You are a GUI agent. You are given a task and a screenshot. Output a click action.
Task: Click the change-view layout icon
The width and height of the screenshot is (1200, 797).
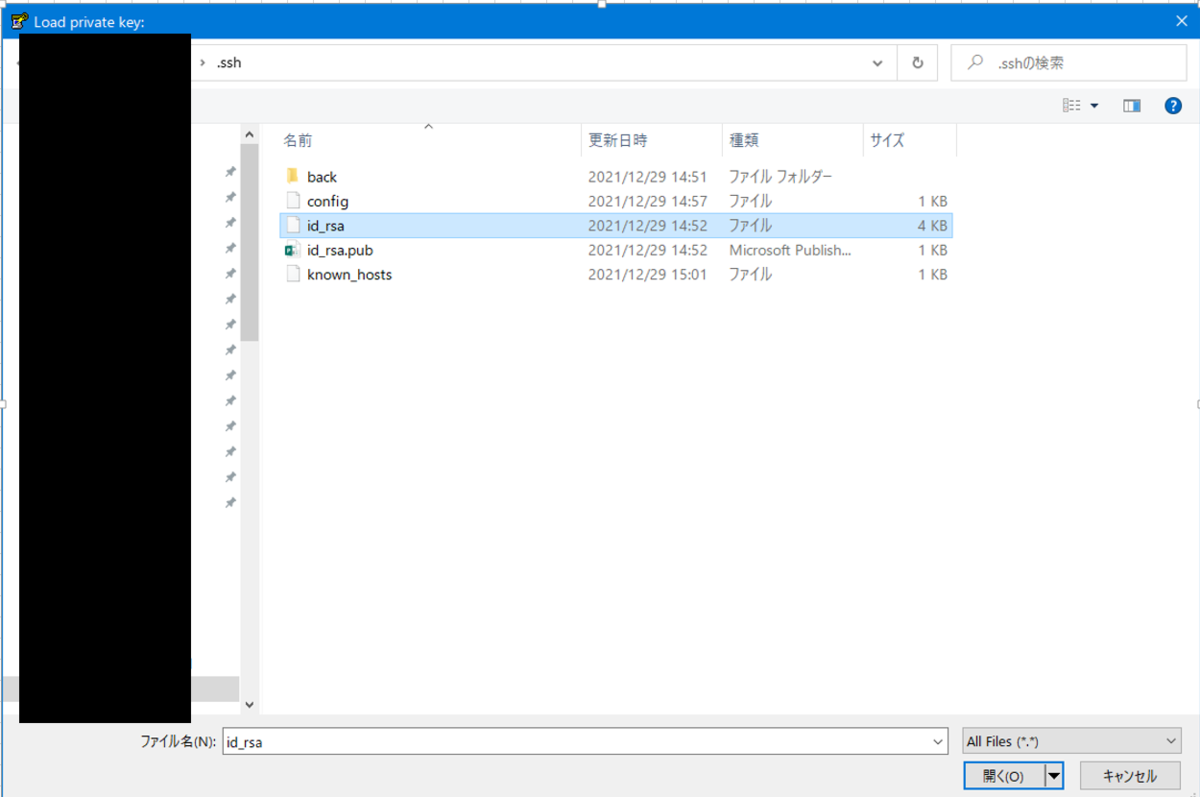click(x=1074, y=104)
